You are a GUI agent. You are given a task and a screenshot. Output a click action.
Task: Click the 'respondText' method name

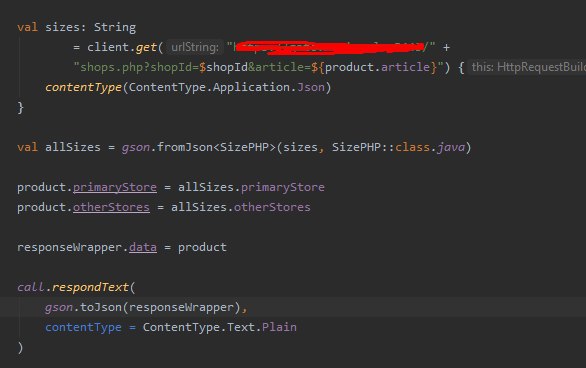click(90, 287)
